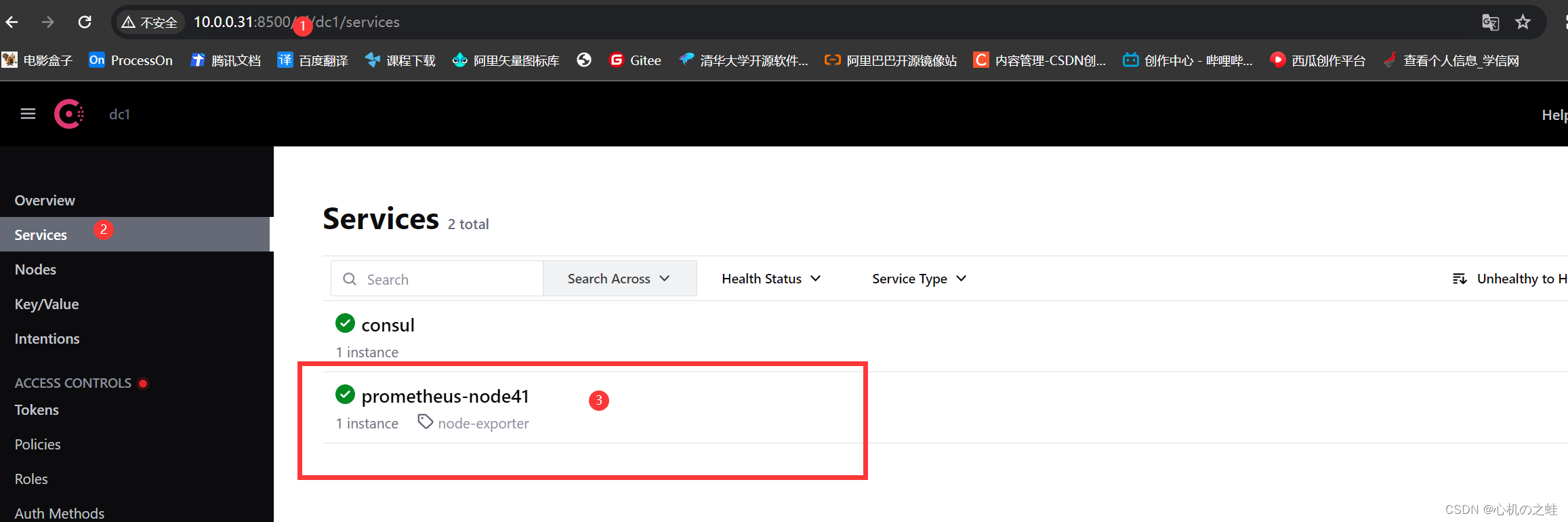Screen dimensions: 1568x522
Task: Open Auth Methods under Access Controls
Action: tap(60, 513)
